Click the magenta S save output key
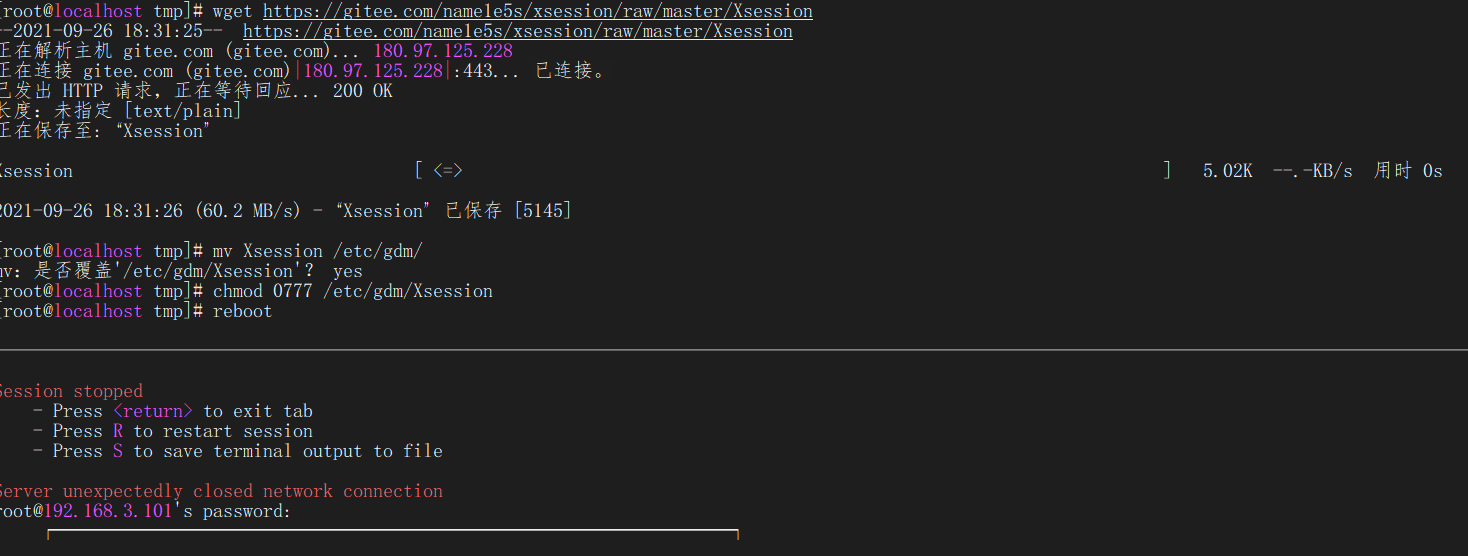Screen dimensions: 1468x556 click(x=118, y=451)
